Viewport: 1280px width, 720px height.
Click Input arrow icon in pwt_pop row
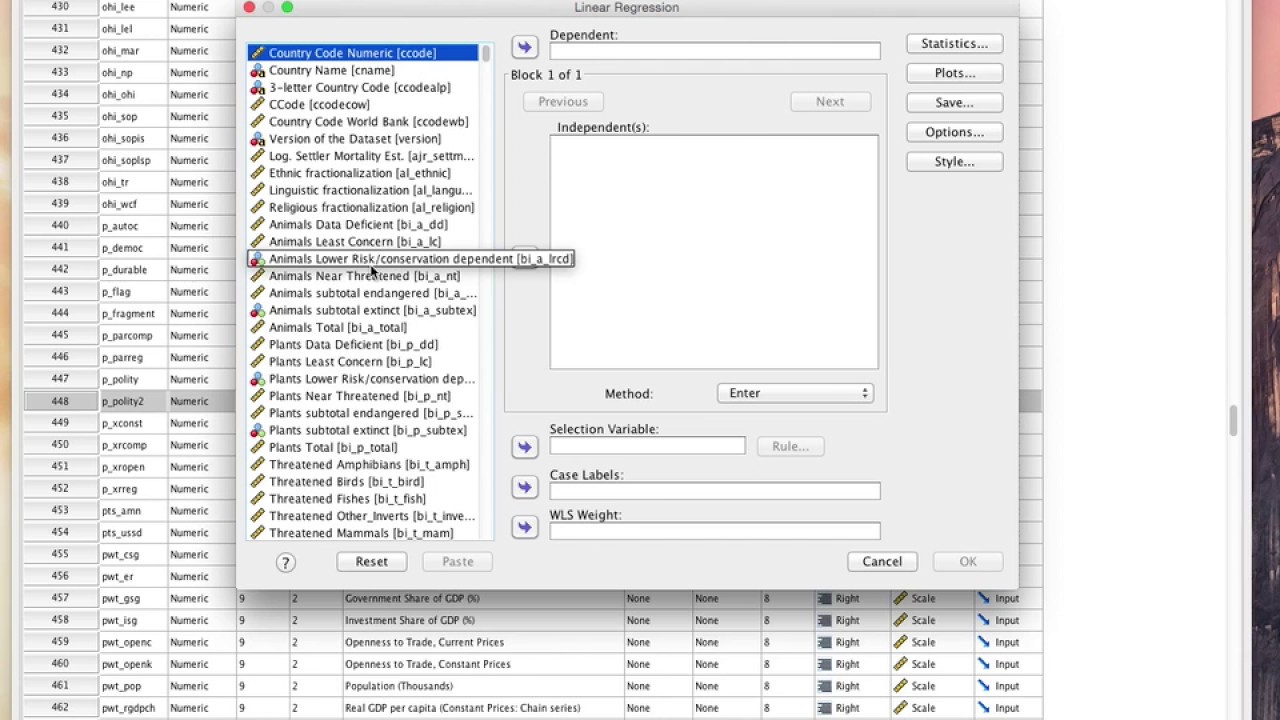(984, 686)
